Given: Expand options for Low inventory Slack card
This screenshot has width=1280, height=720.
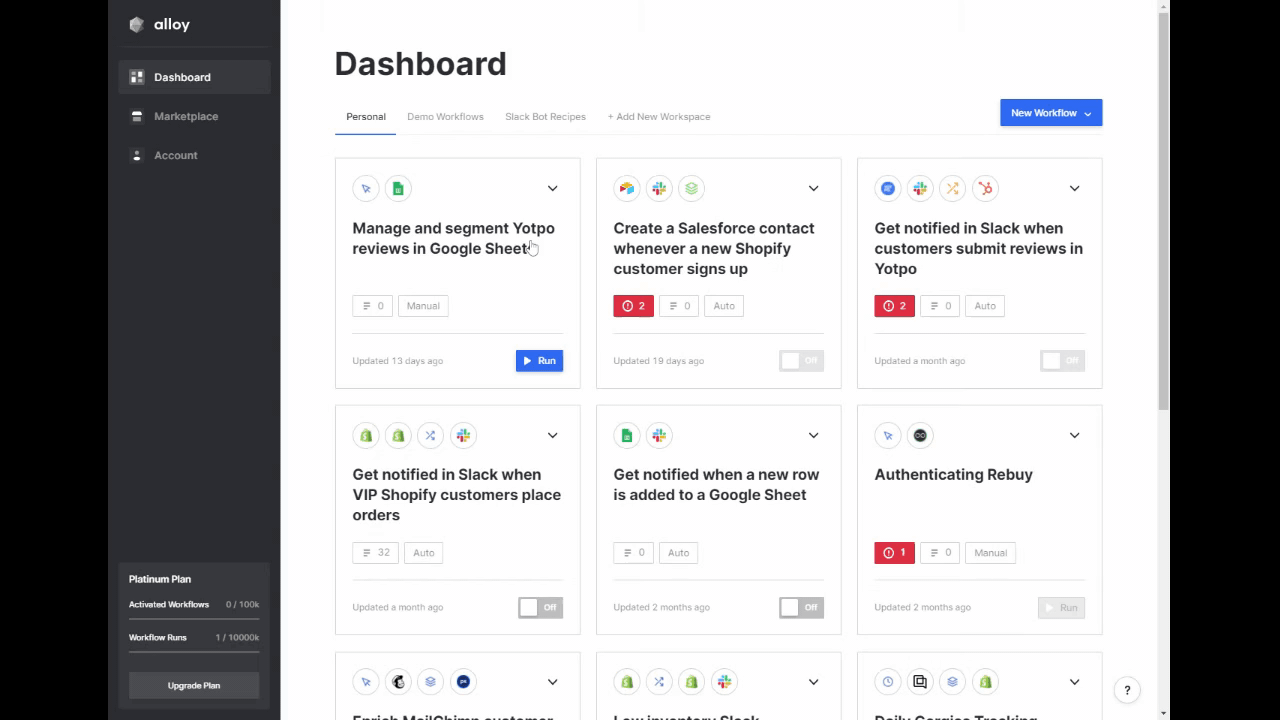Looking at the screenshot, I should click(x=813, y=682).
